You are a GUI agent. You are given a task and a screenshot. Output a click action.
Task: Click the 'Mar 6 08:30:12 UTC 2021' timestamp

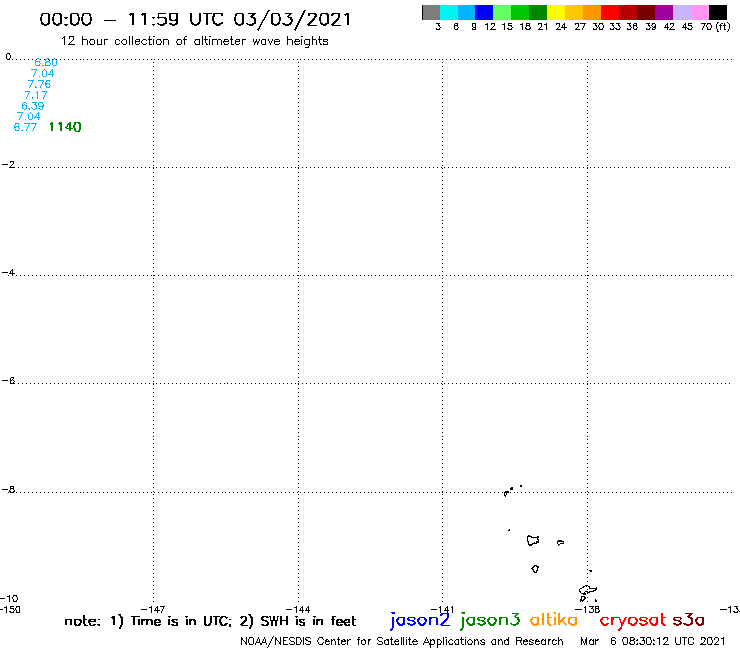(x=652, y=642)
